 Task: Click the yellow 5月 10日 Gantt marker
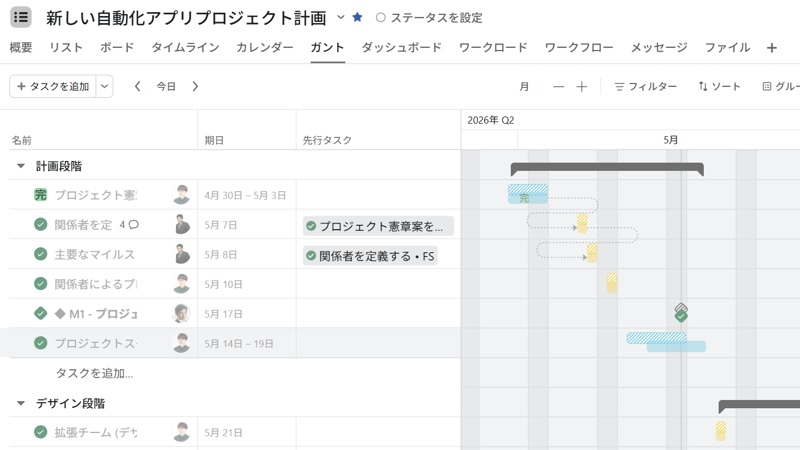(x=612, y=283)
